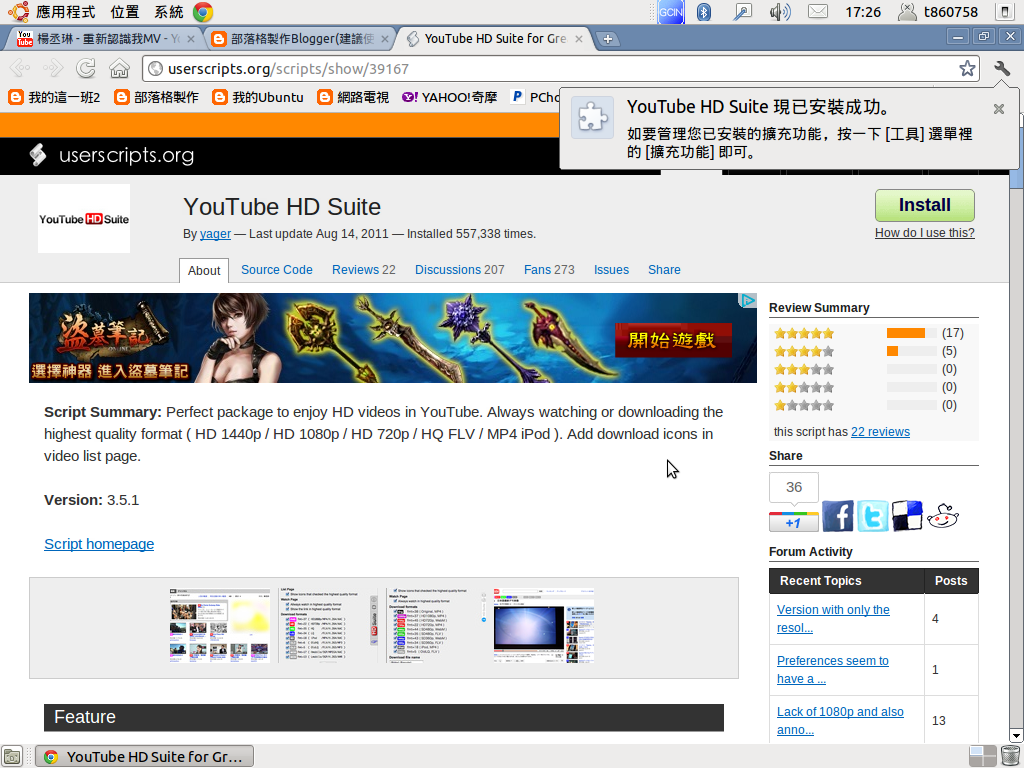Open a new browser tab
Image resolution: width=1024 pixels, height=768 pixels.
[607, 39]
